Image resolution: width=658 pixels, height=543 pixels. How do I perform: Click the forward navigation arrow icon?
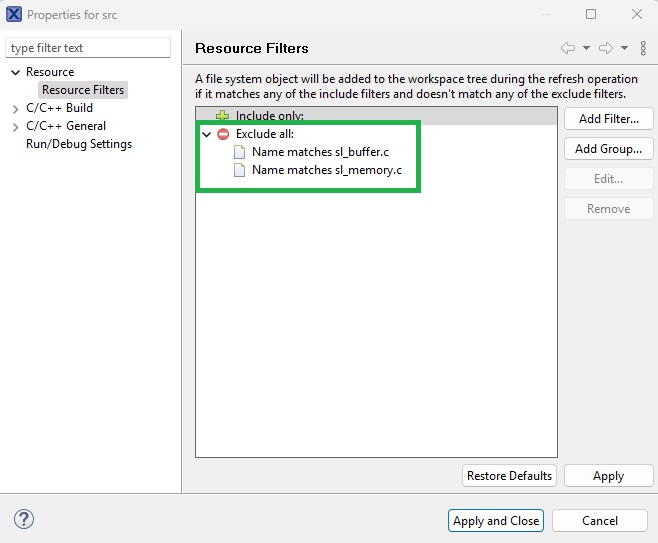605,48
